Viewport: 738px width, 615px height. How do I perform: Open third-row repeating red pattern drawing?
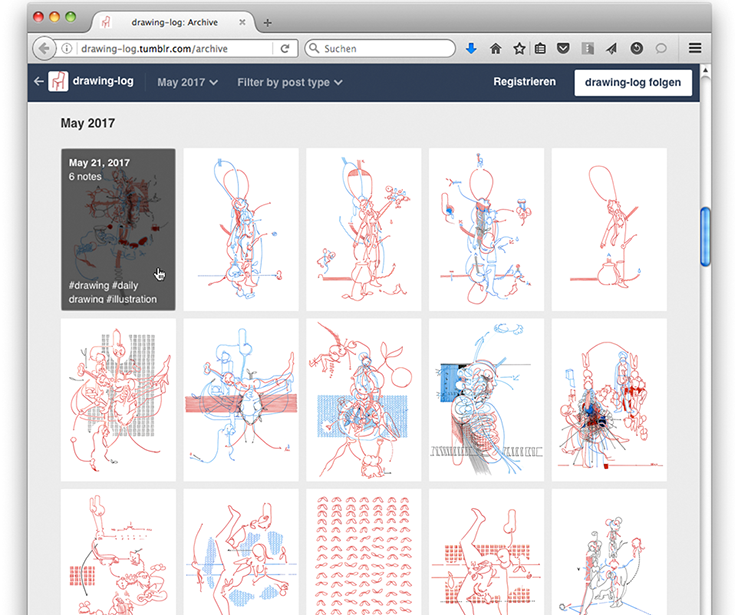coord(364,552)
